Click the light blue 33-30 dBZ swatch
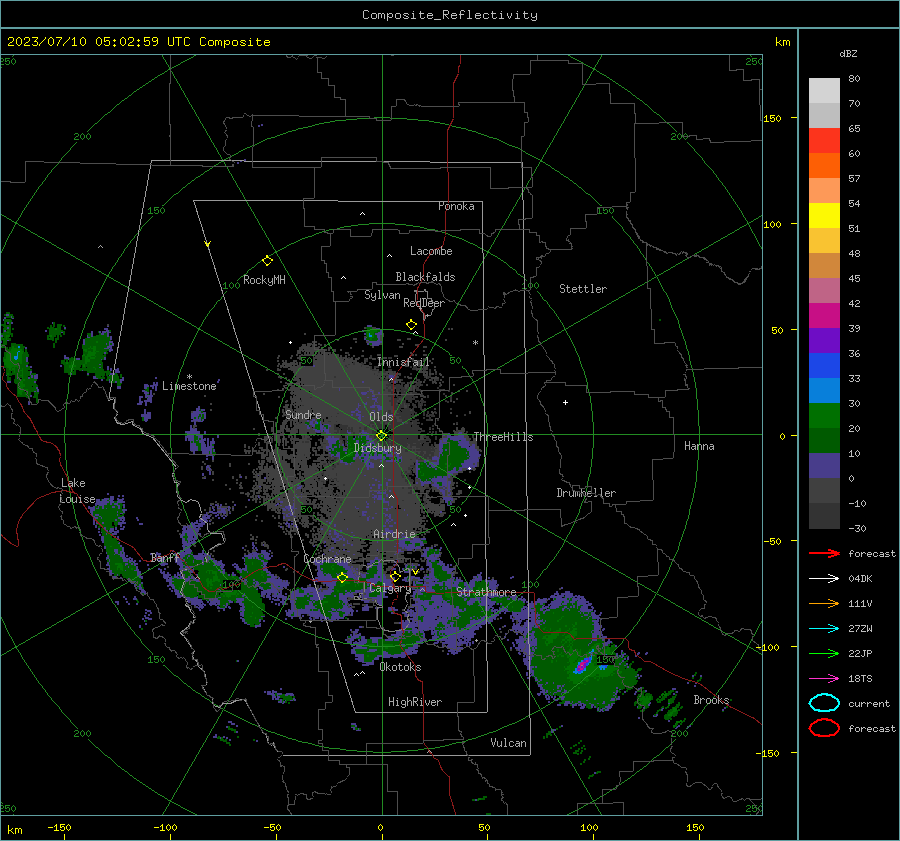The width and height of the screenshot is (900, 841). 824,391
